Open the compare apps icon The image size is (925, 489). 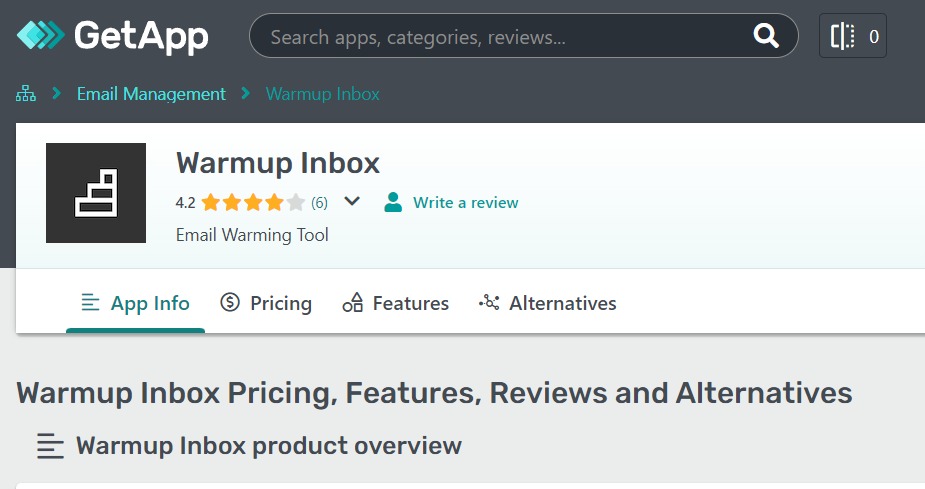pos(852,36)
